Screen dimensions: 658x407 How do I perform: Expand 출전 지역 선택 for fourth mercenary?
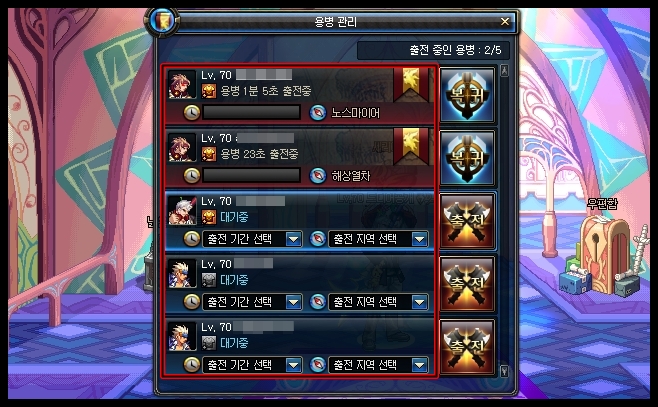[x=378, y=302]
